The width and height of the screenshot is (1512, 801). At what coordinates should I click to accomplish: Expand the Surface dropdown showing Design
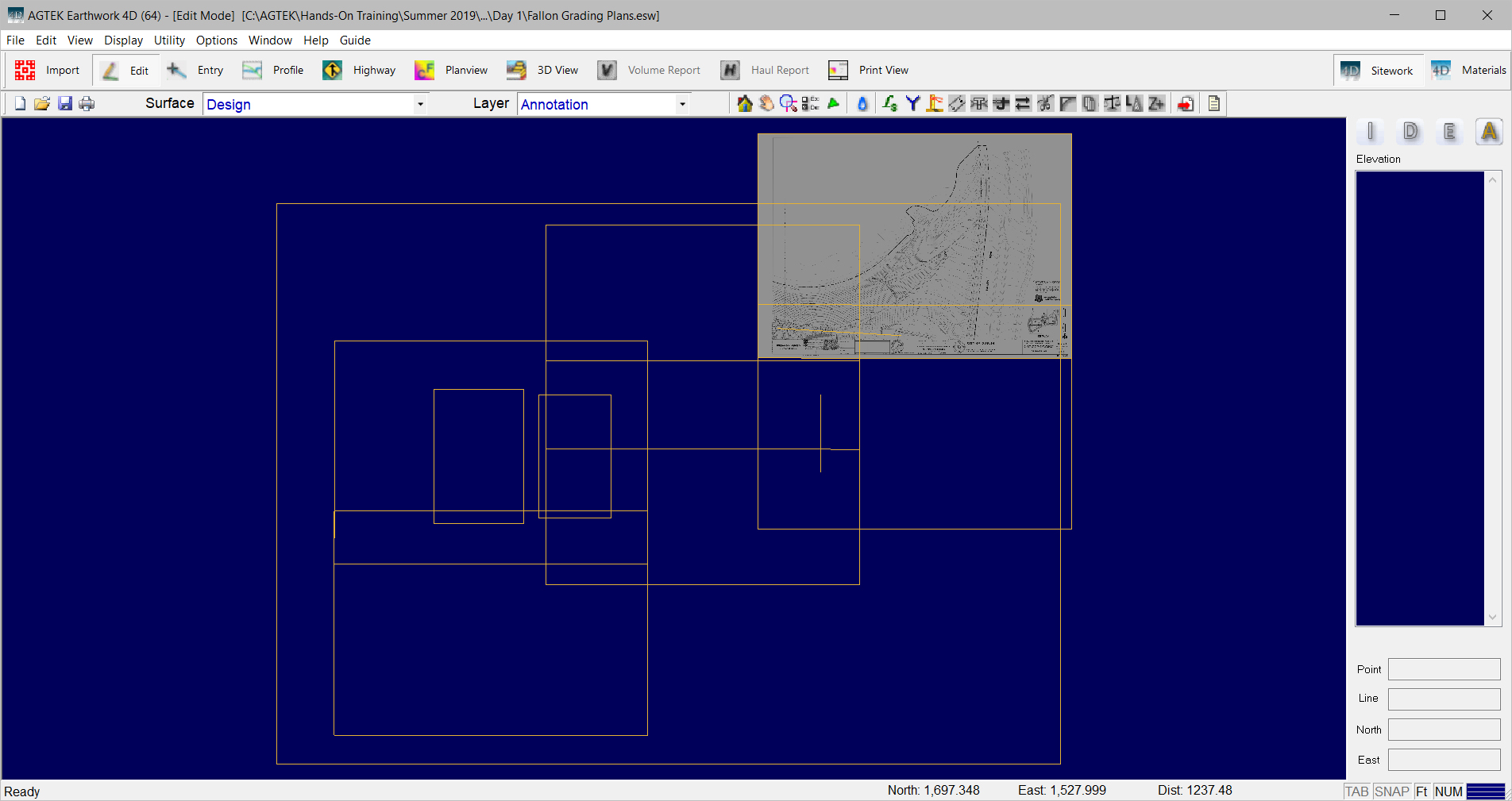[420, 104]
